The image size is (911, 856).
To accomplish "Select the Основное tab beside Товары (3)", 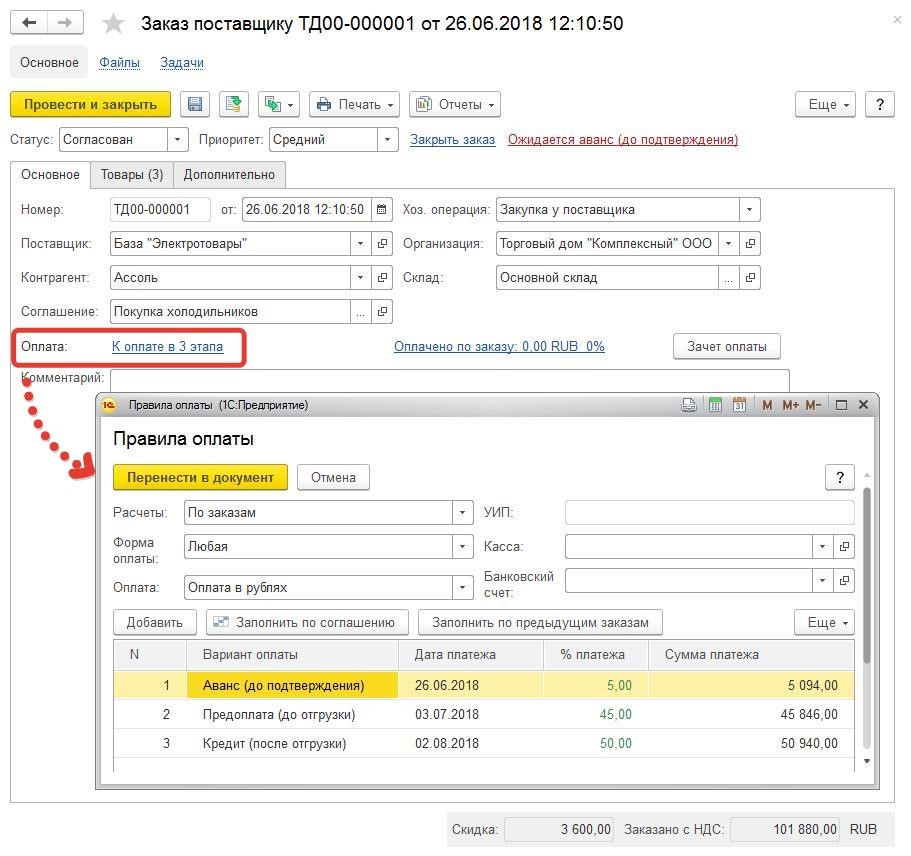I will click(x=51, y=174).
